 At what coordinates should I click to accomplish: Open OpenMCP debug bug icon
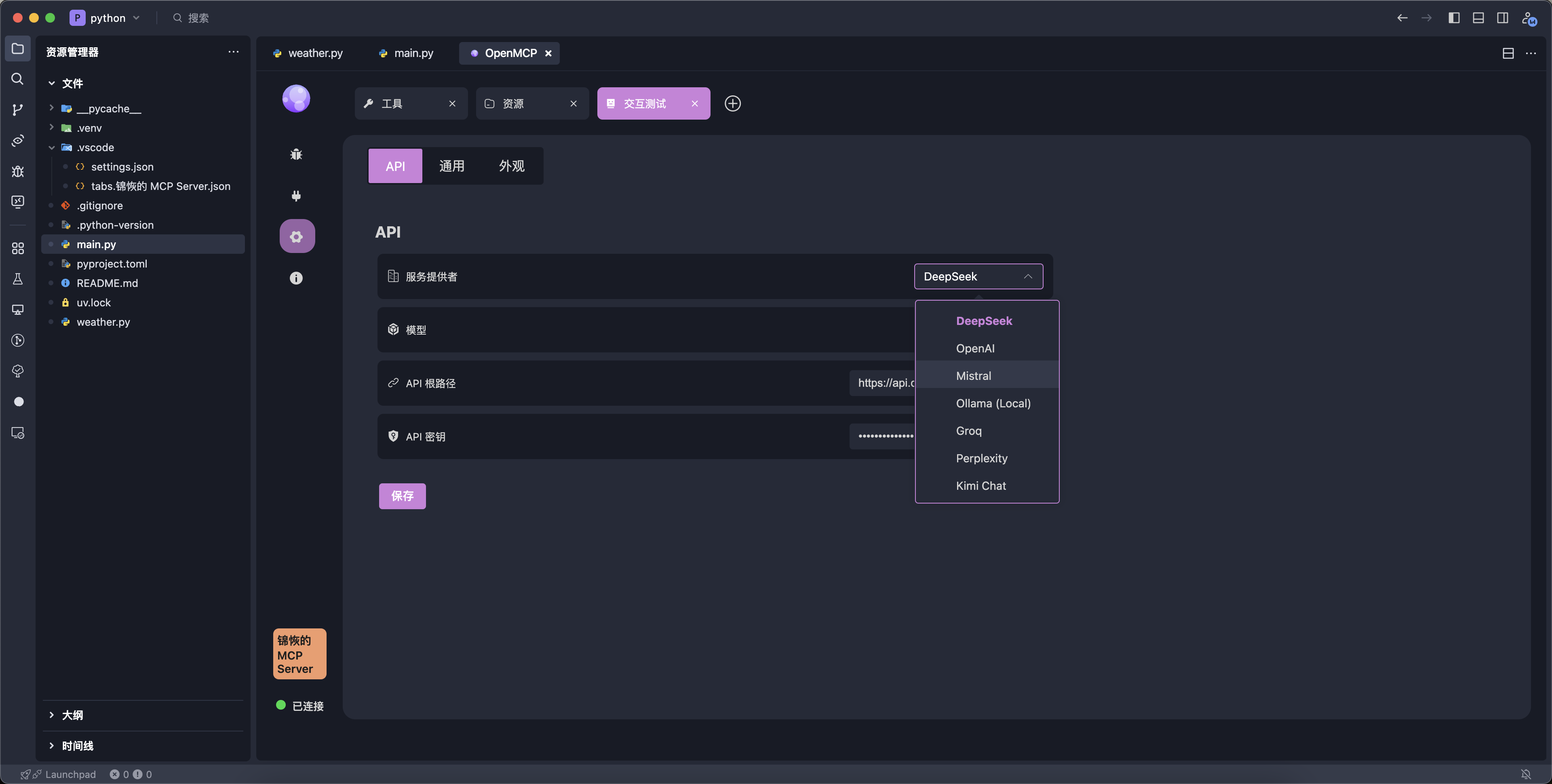pos(296,154)
